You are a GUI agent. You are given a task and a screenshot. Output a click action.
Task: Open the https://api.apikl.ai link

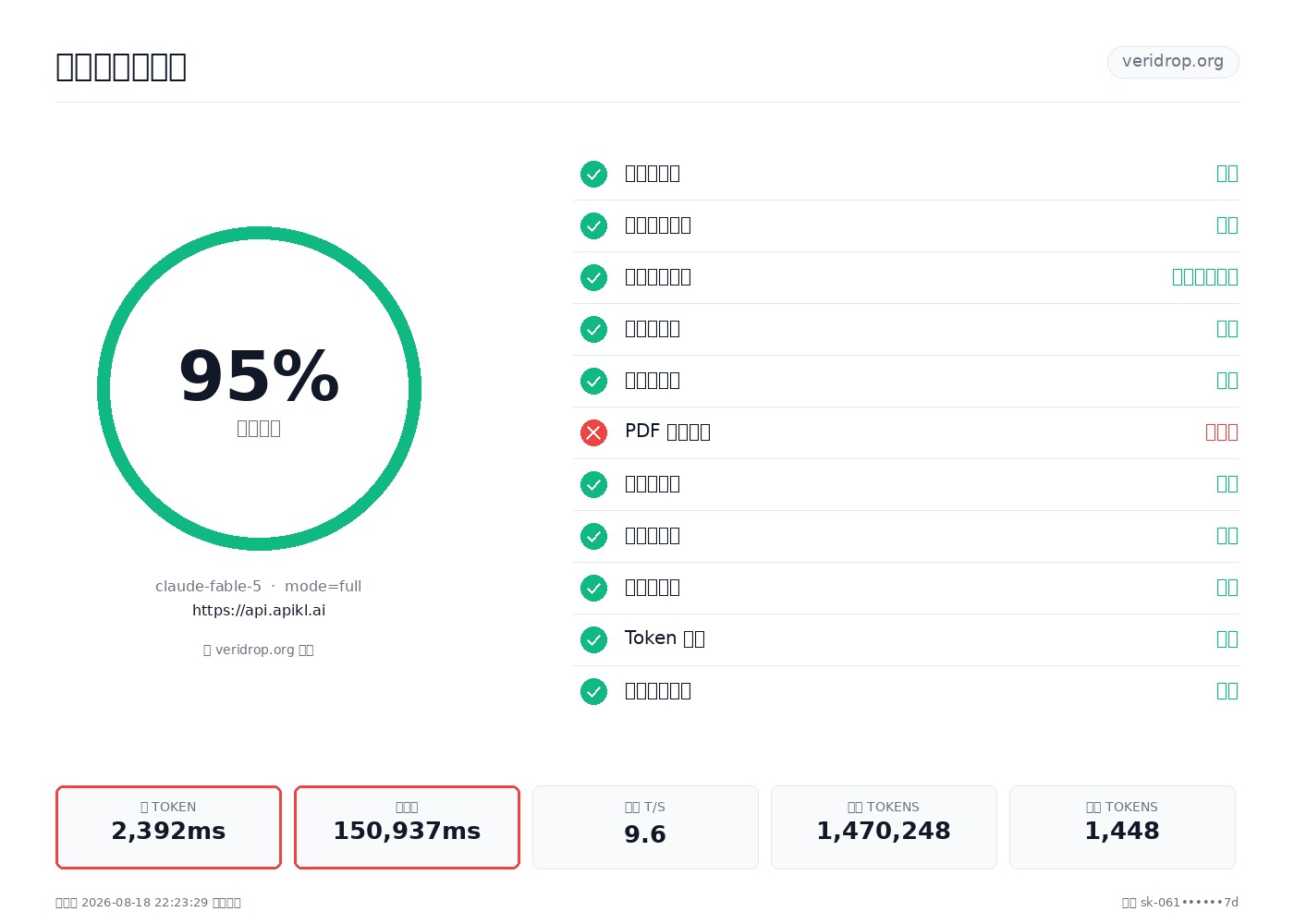pos(259,610)
